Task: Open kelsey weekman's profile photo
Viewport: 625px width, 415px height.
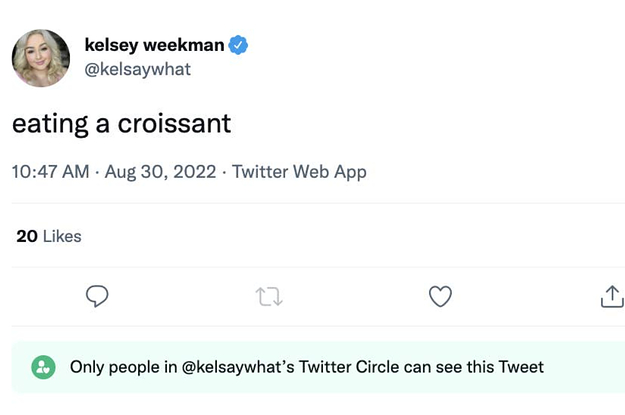Action: pos(41,57)
